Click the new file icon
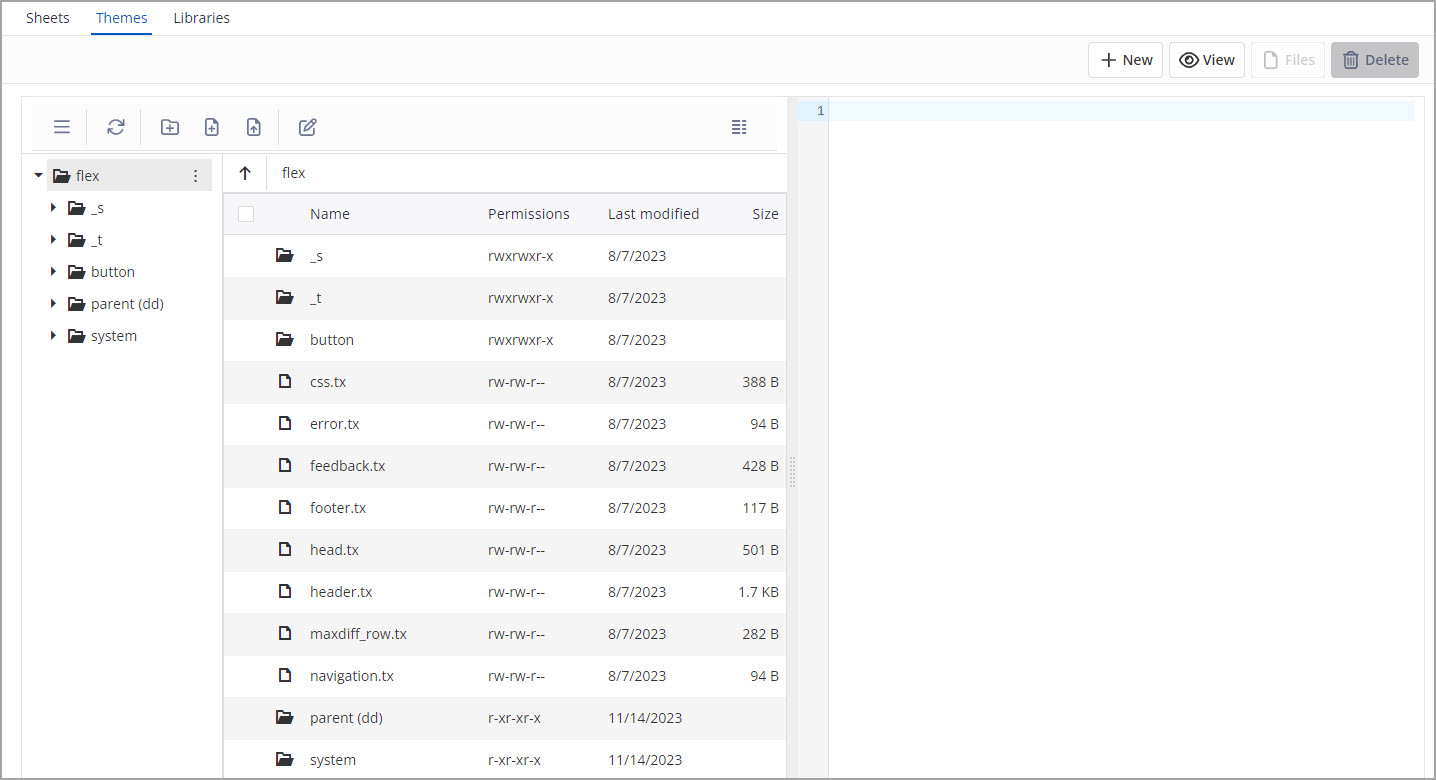 pos(212,127)
